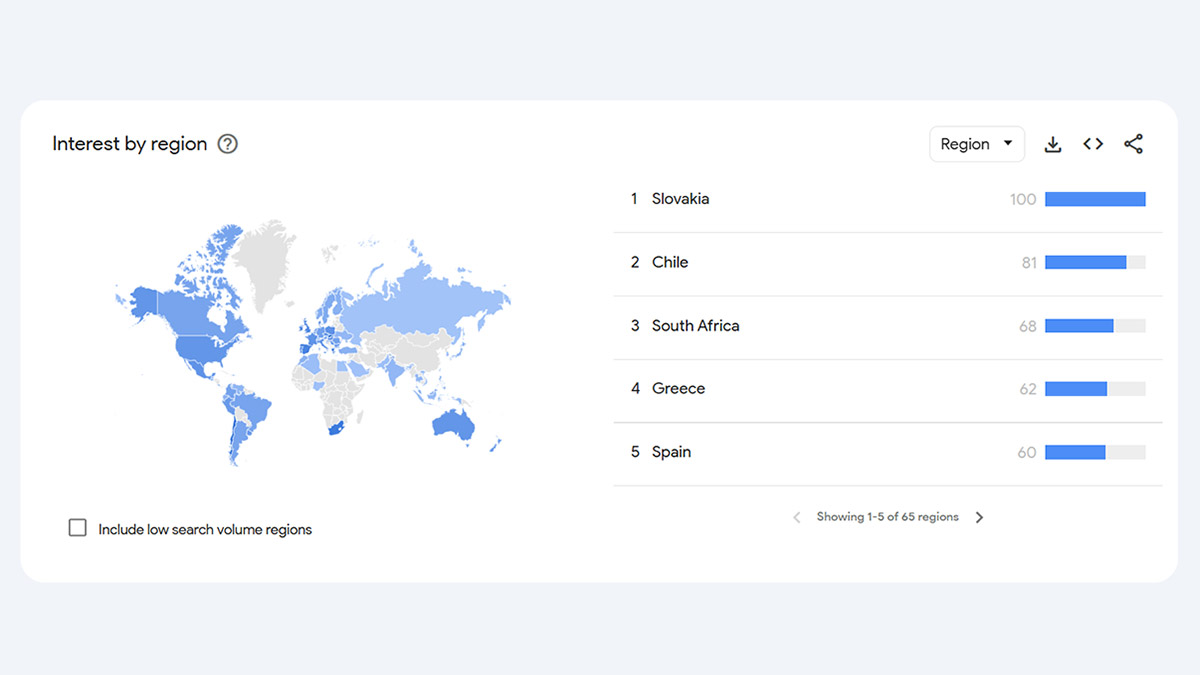
Task: Open the help icon beside Interest by region
Action: tap(228, 144)
